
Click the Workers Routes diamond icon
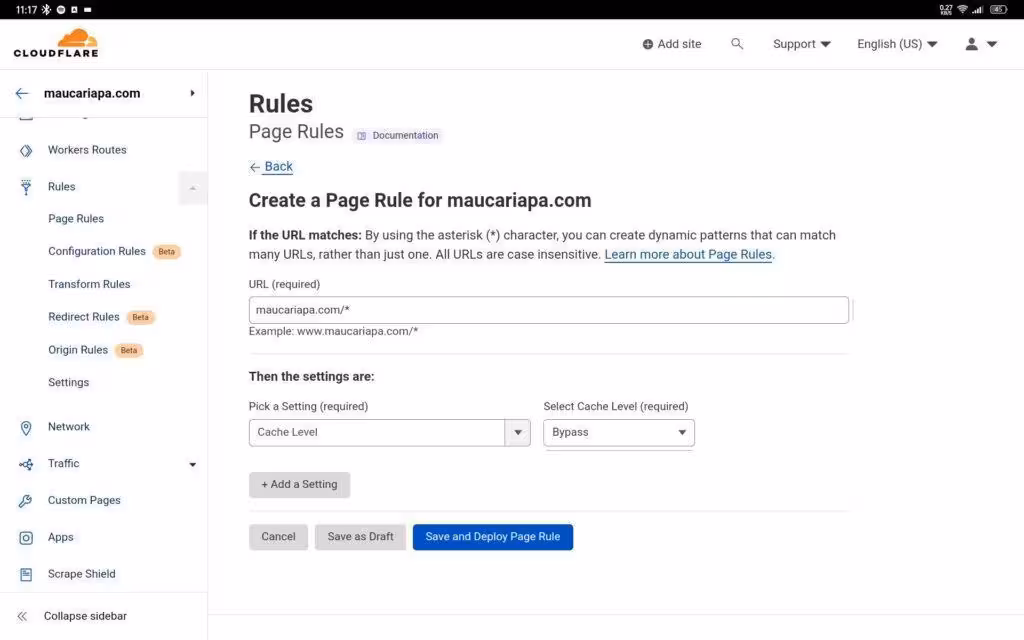25,150
